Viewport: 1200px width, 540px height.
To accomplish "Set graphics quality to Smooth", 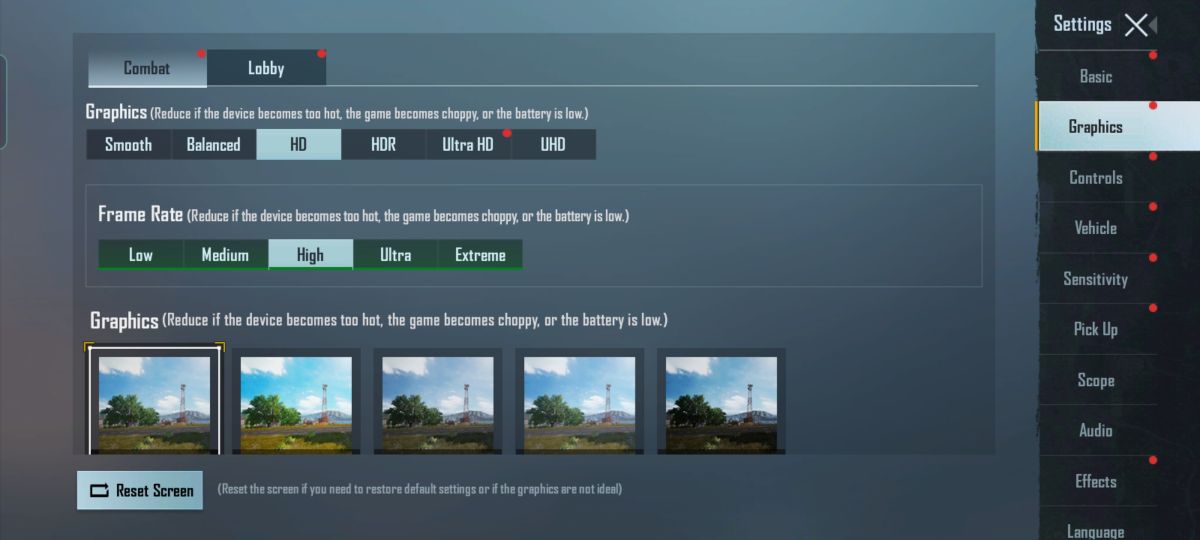I will point(128,144).
